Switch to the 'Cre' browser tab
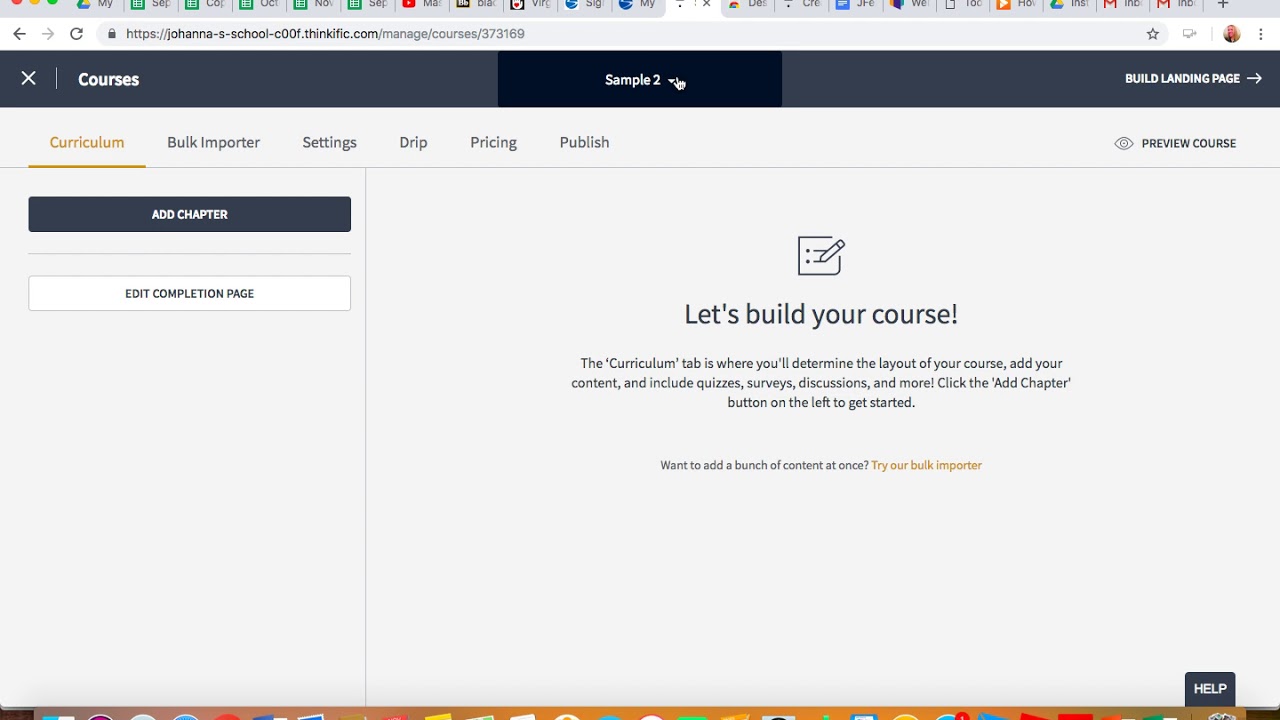Viewport: 1280px width, 720px height. (800, 4)
